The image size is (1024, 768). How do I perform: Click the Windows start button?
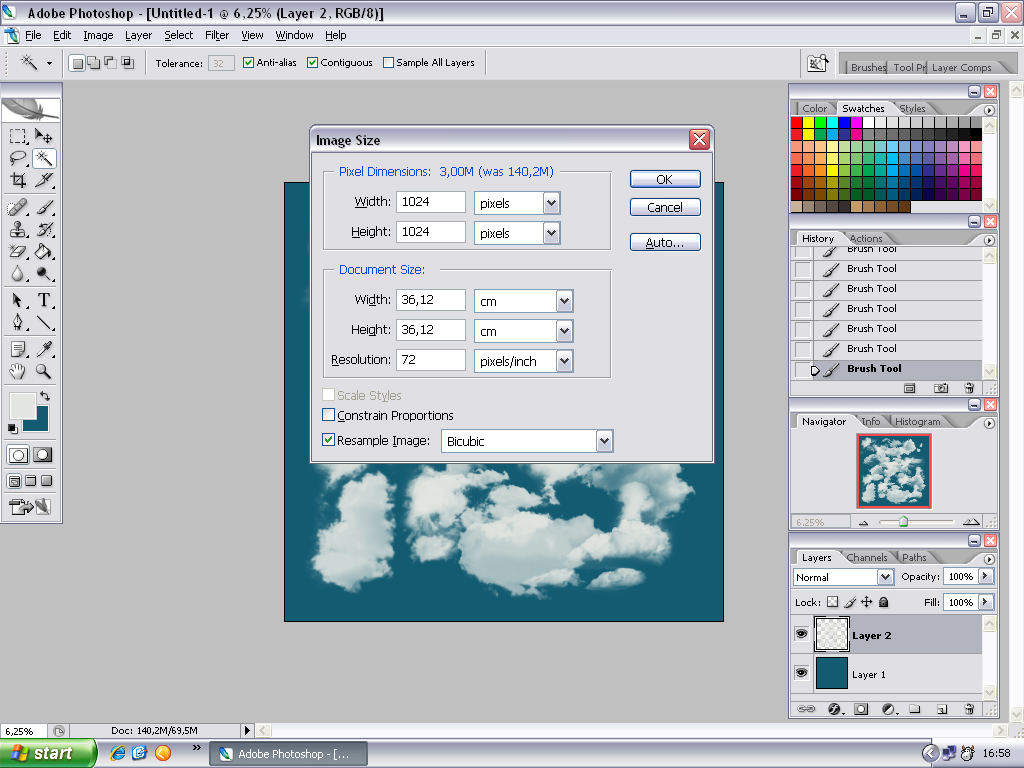pos(48,754)
